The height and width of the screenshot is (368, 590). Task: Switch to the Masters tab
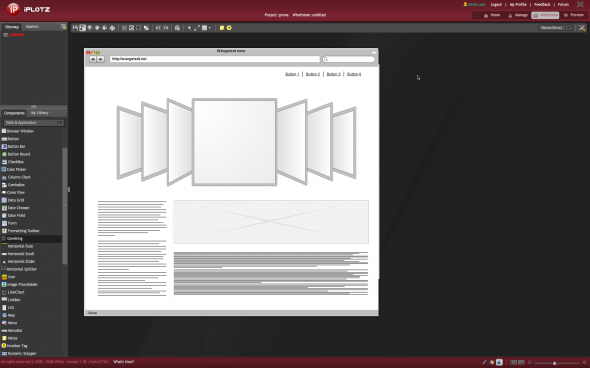click(x=32, y=27)
